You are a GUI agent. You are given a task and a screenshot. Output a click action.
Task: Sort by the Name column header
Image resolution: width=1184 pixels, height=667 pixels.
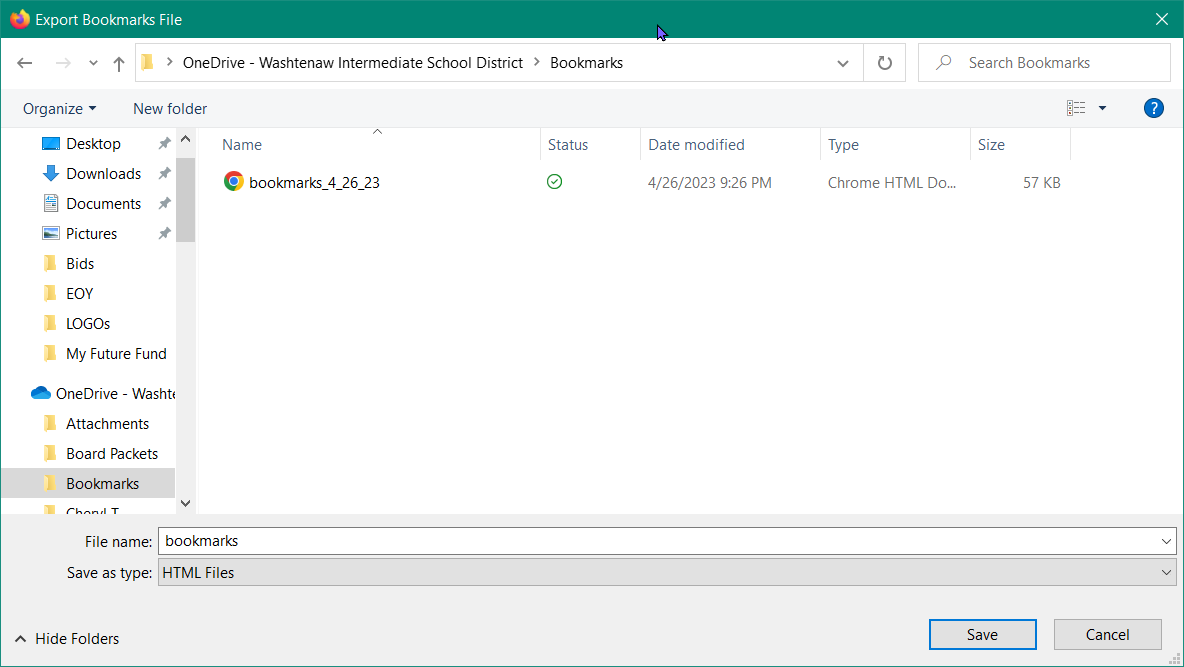(242, 145)
